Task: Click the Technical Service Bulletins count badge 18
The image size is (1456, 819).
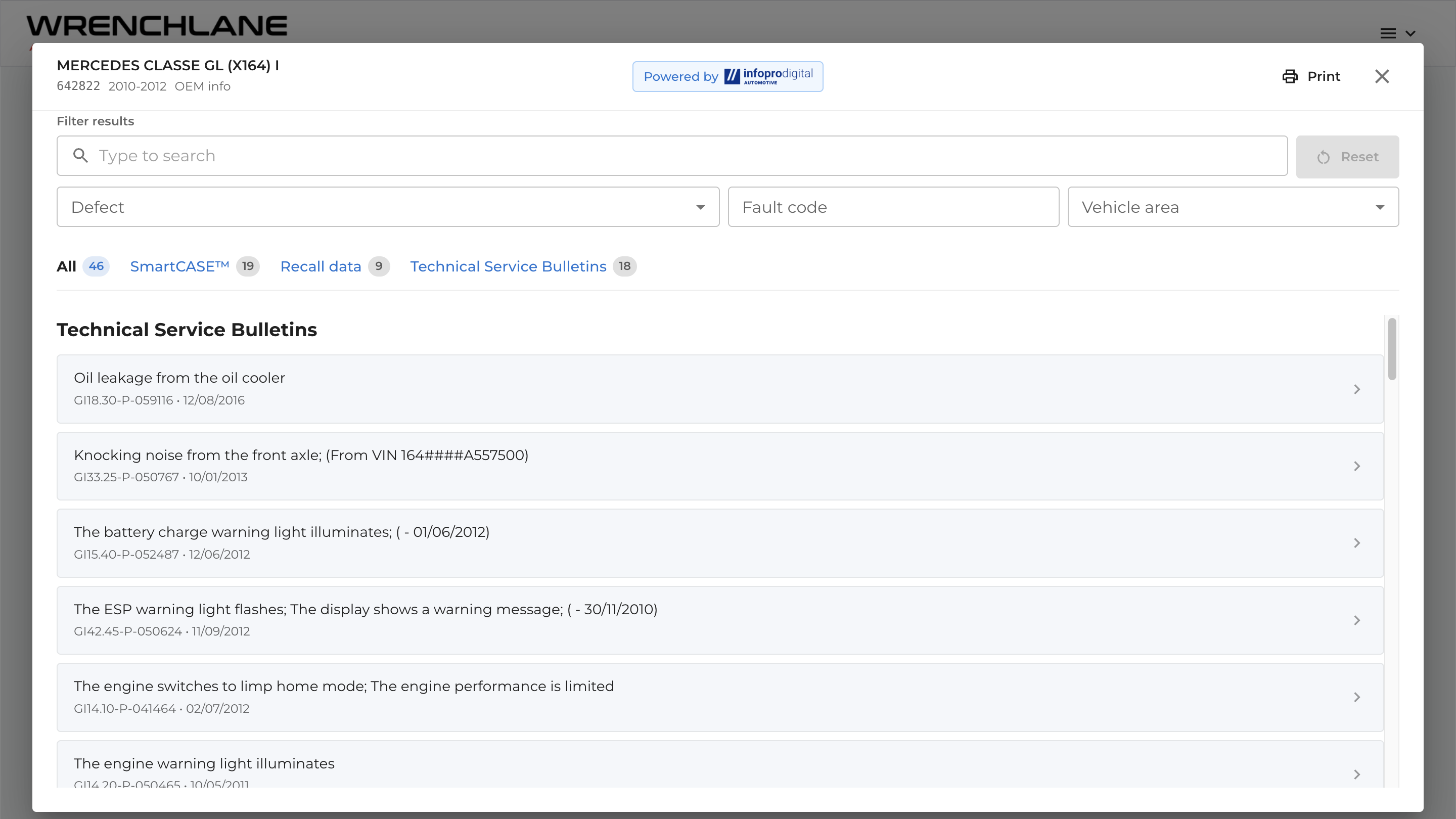Action: (x=624, y=266)
